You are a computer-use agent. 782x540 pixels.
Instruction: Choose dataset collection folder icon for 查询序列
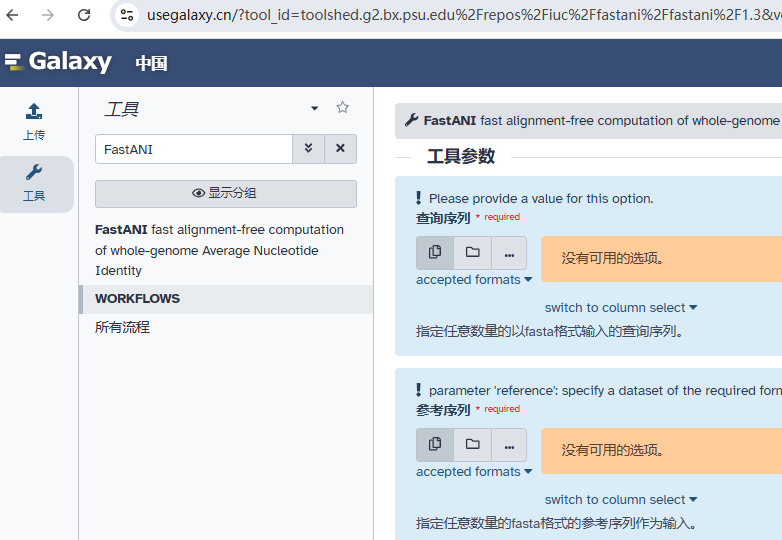tap(472, 252)
